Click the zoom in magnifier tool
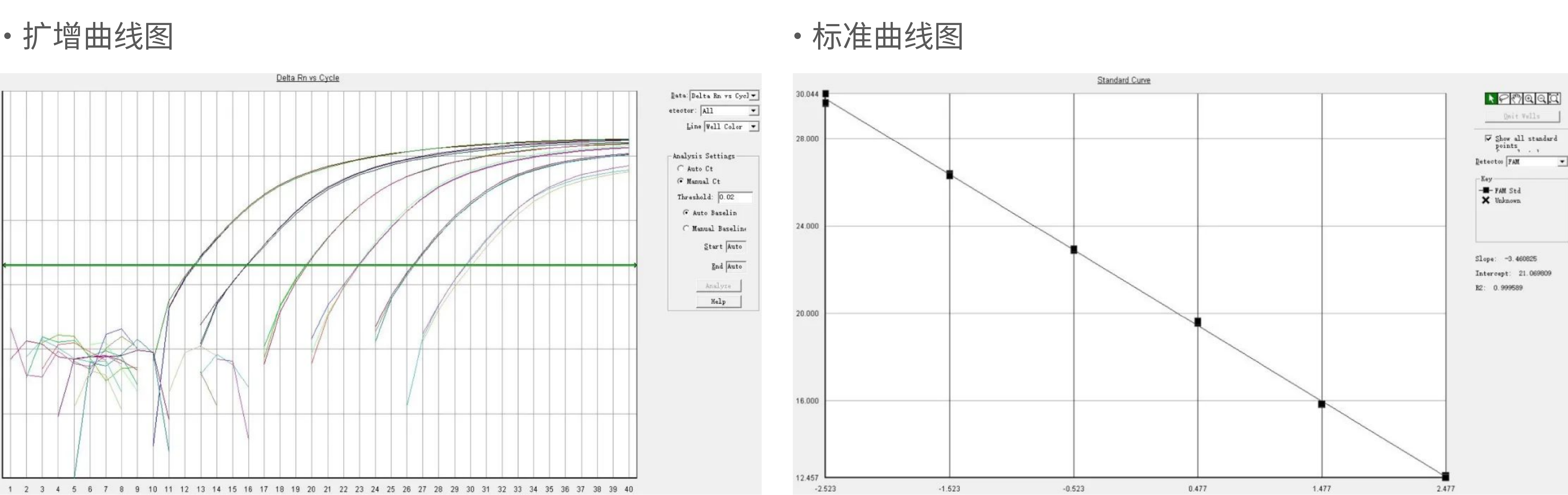This screenshot has height=495, width=1568. tap(1529, 99)
